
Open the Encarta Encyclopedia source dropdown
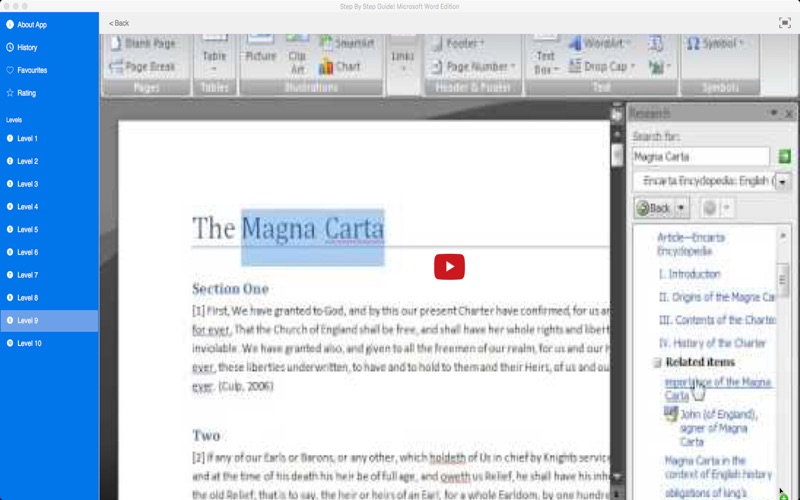coord(782,182)
